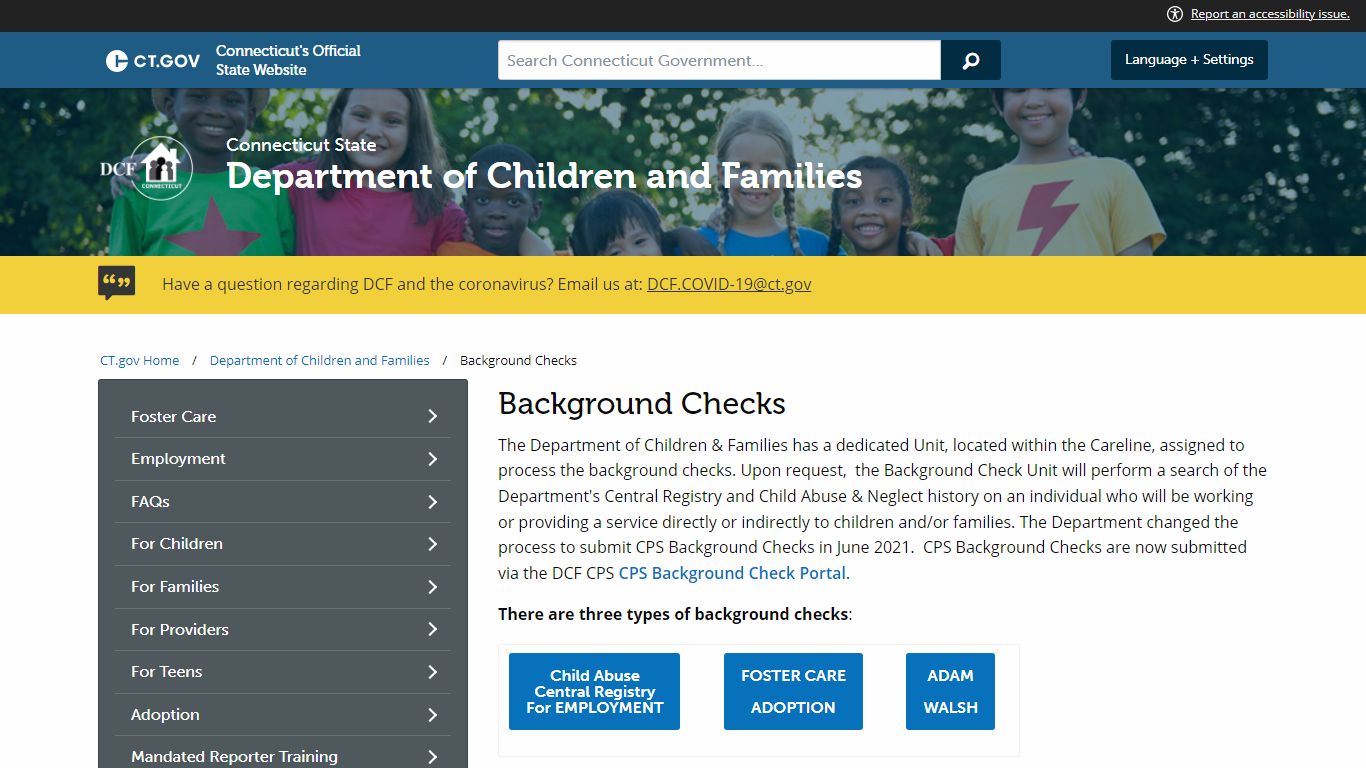The width and height of the screenshot is (1366, 768).
Task: Go to CT.gov Home breadcrumb
Action: (140, 361)
